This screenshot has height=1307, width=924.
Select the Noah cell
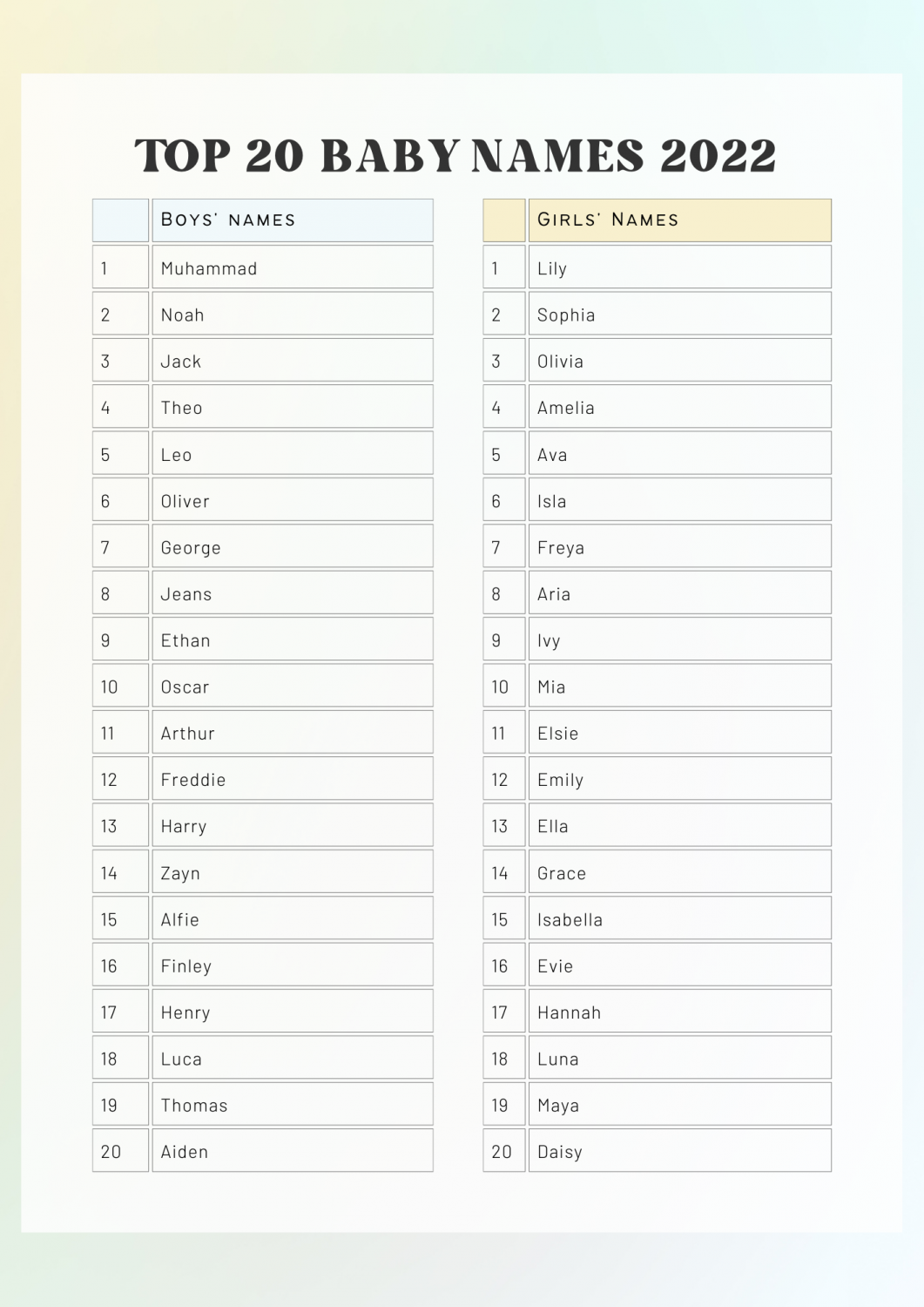point(293,314)
